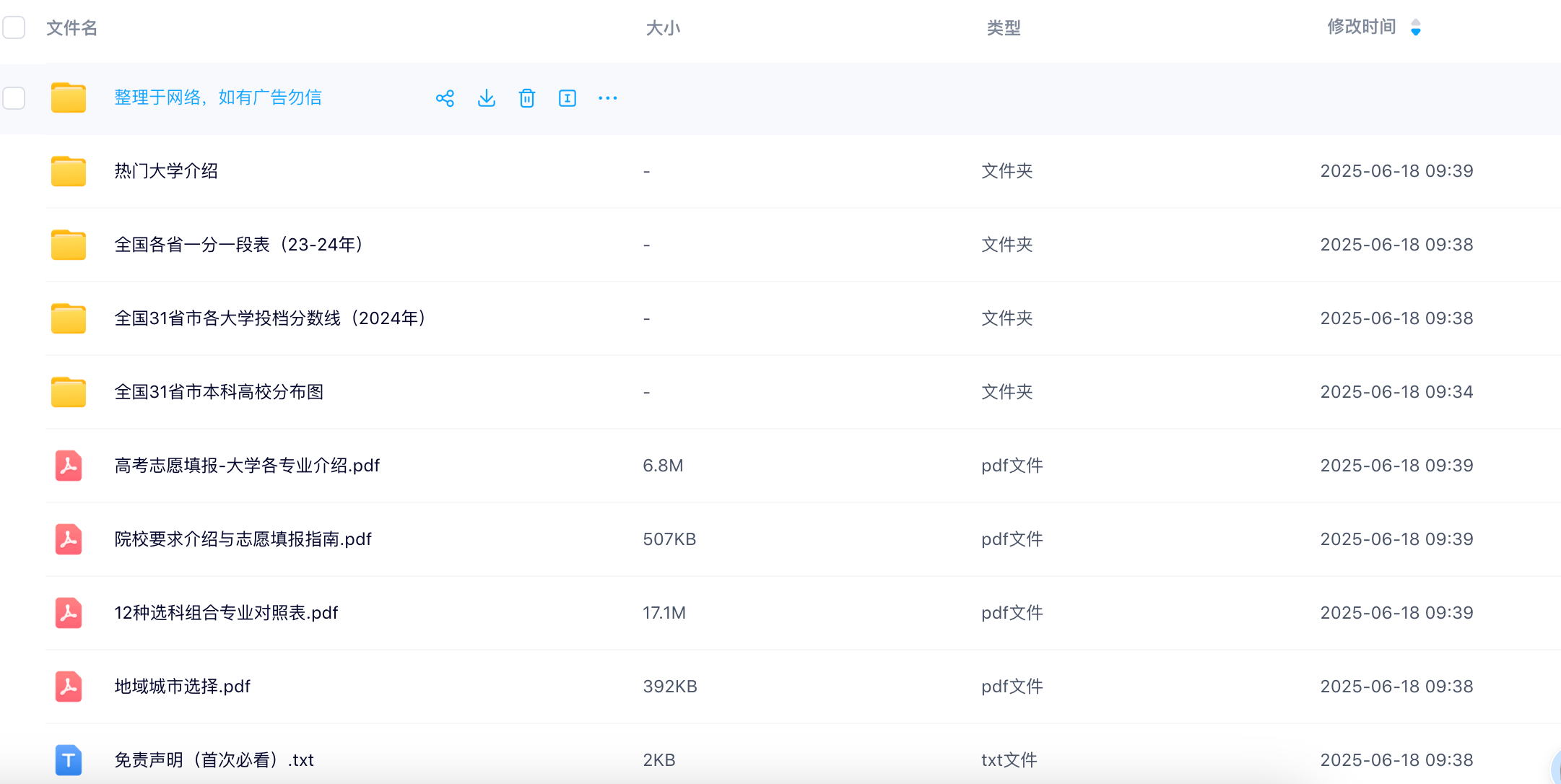The height and width of the screenshot is (784, 1561).
Task: Check the box for 整理于网络 folder
Action: point(14,98)
